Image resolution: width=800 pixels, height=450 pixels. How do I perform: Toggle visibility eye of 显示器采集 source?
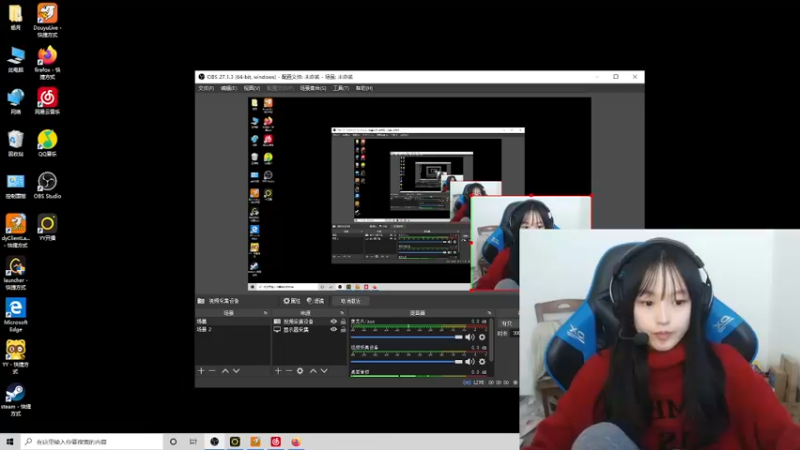coord(334,330)
